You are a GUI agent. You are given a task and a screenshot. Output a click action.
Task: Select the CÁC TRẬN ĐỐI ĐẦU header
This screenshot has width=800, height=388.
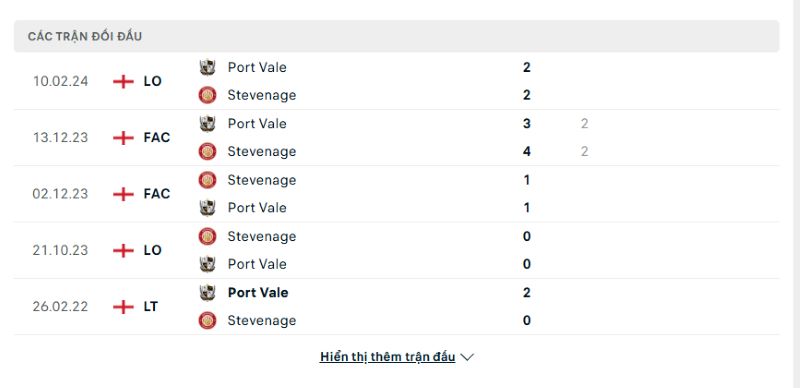click(x=396, y=36)
